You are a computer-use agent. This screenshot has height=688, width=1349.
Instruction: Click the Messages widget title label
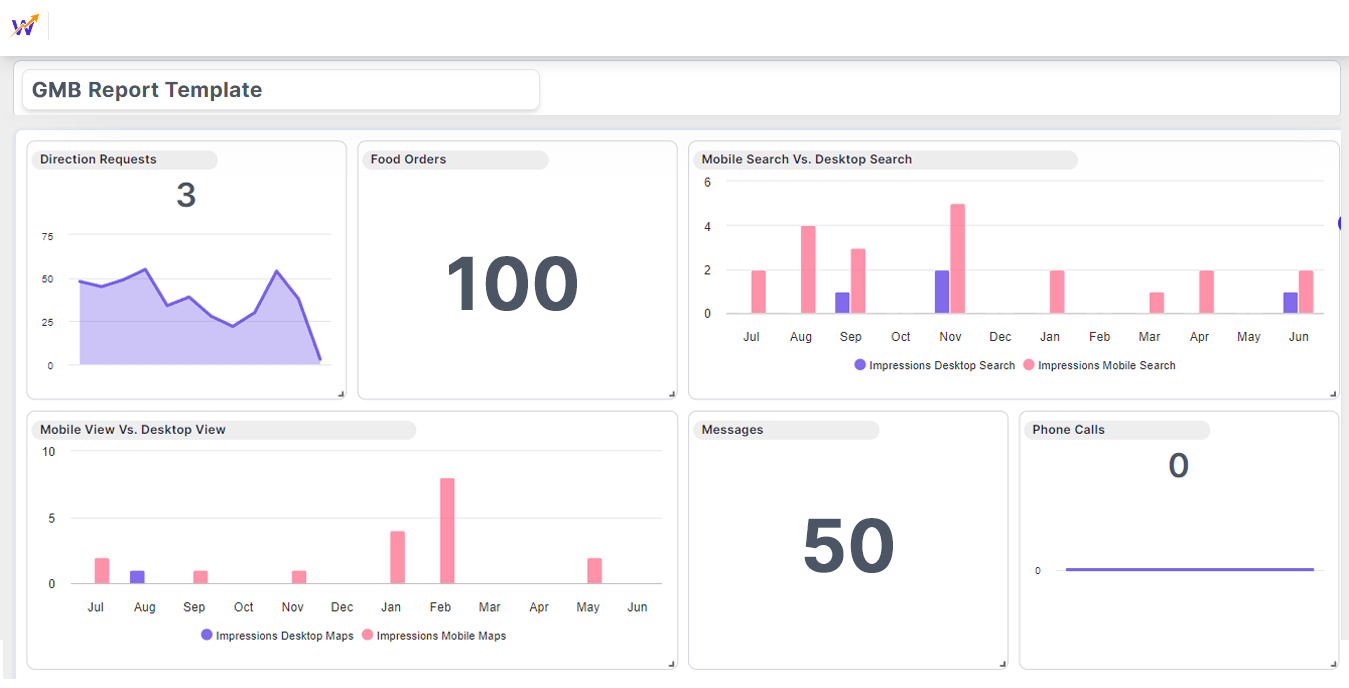tap(732, 430)
